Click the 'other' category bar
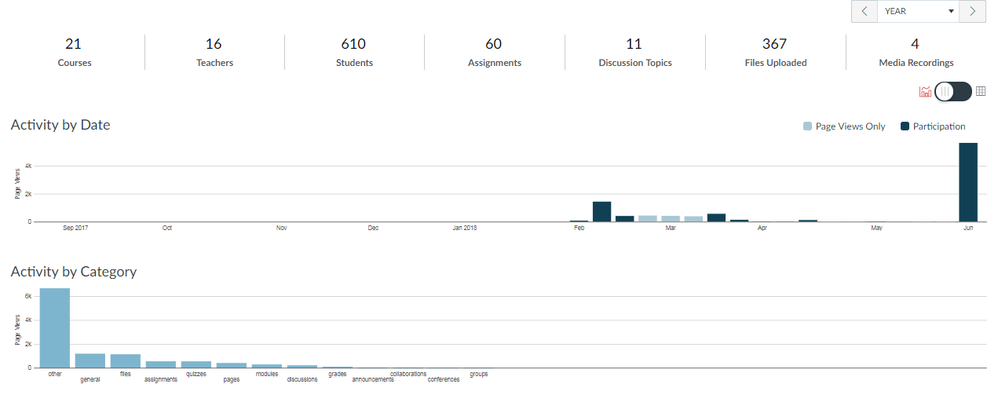The width and height of the screenshot is (998, 417). pos(55,328)
